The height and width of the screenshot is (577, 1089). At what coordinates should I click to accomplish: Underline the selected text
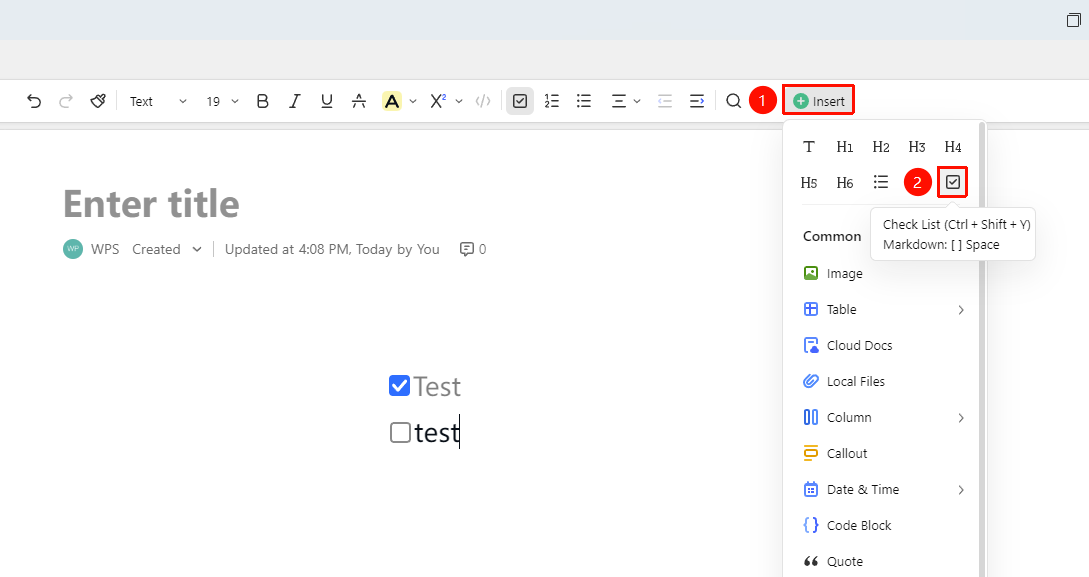[326, 101]
